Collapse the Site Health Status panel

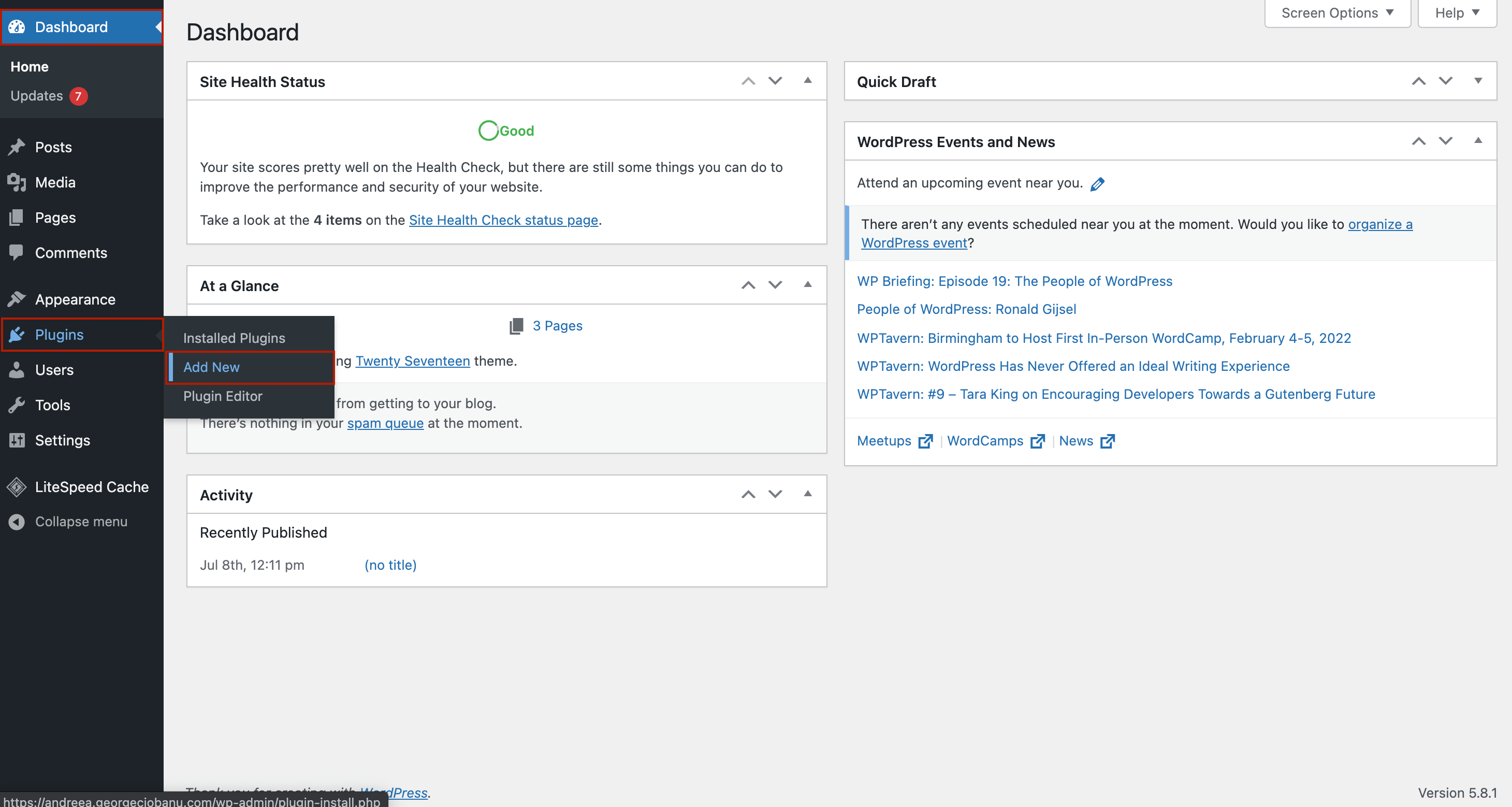pyautogui.click(x=808, y=80)
